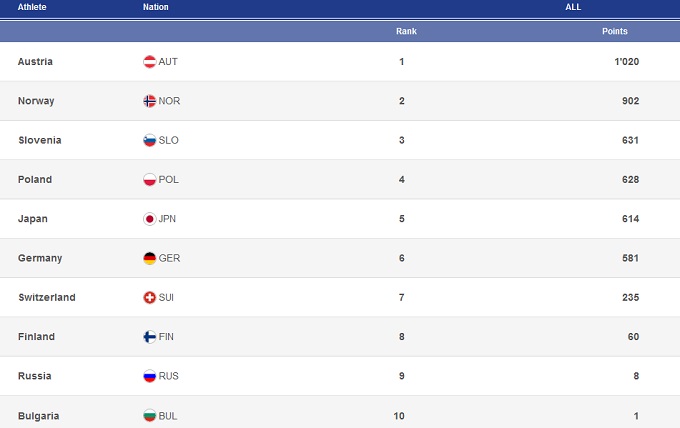Click the Norway flag icon
The image size is (680, 428).
(x=150, y=101)
